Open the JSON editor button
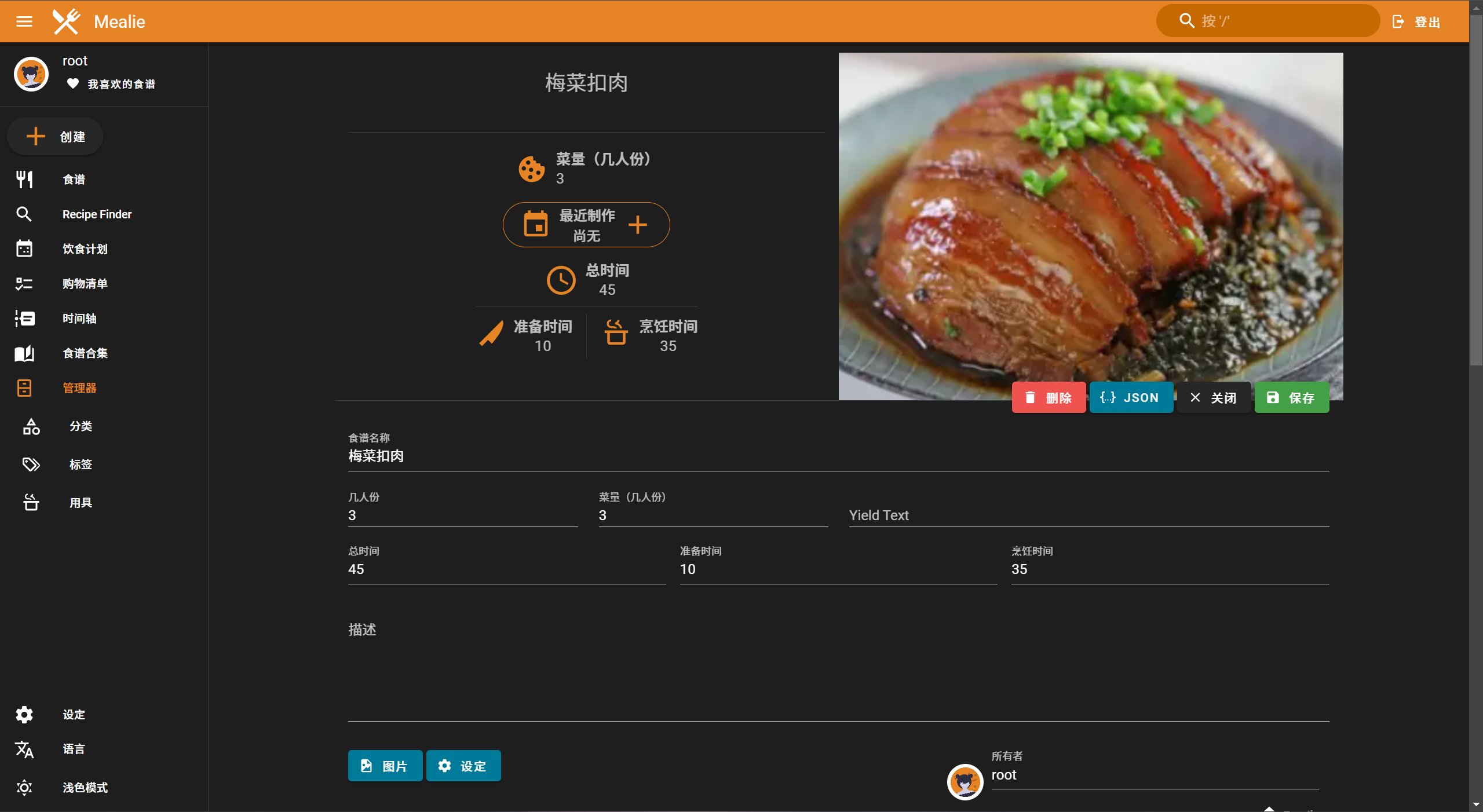This screenshot has width=1483, height=812. (1130, 398)
